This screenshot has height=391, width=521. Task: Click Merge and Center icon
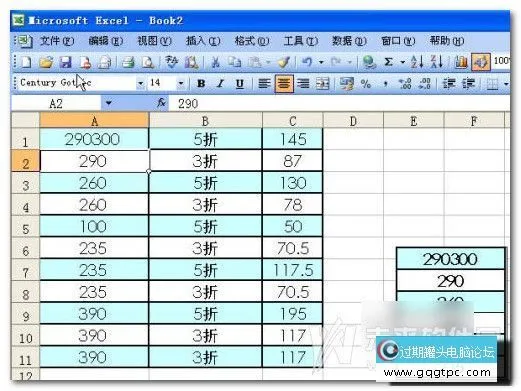click(322, 83)
